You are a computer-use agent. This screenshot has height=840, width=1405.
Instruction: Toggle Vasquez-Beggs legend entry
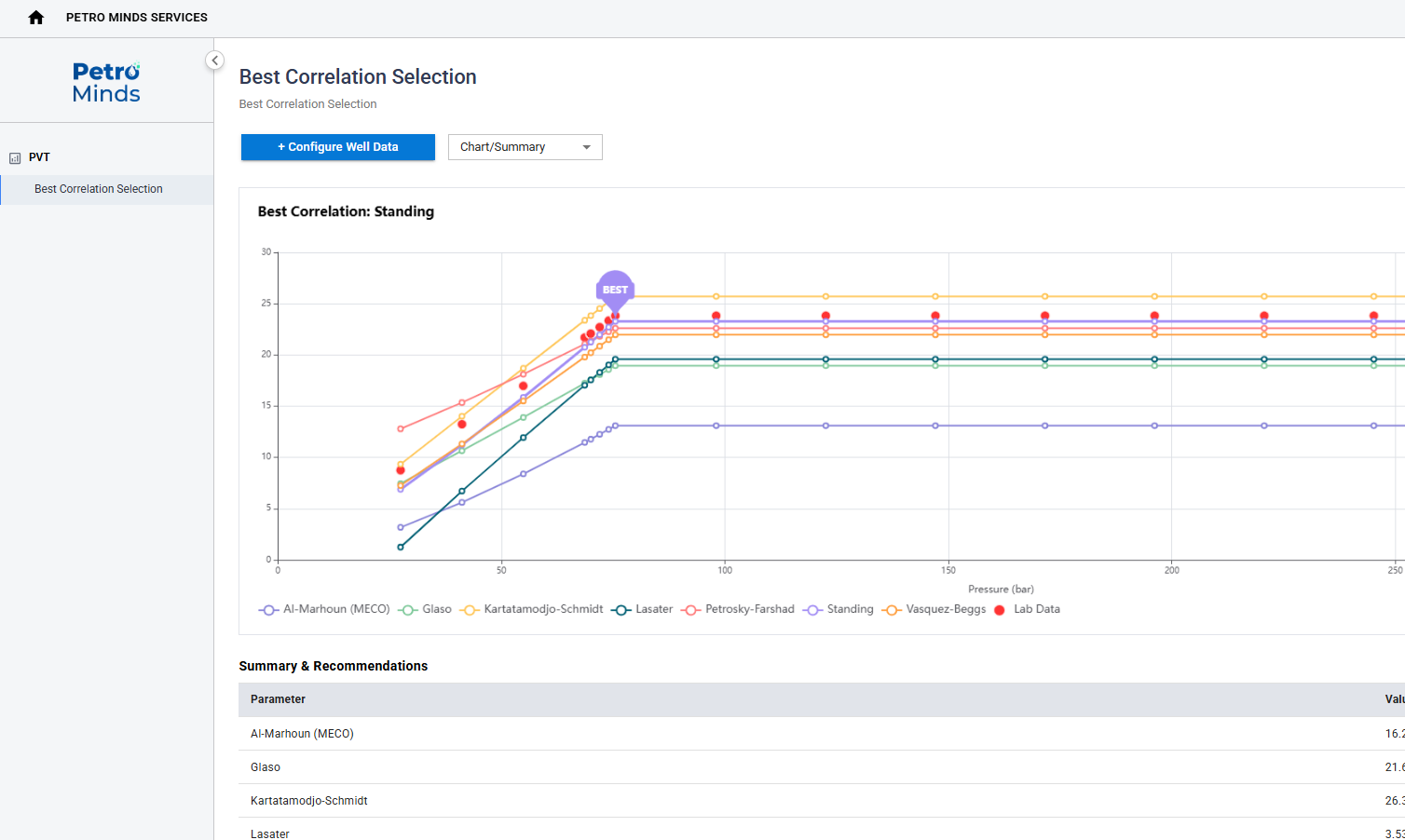pos(934,610)
